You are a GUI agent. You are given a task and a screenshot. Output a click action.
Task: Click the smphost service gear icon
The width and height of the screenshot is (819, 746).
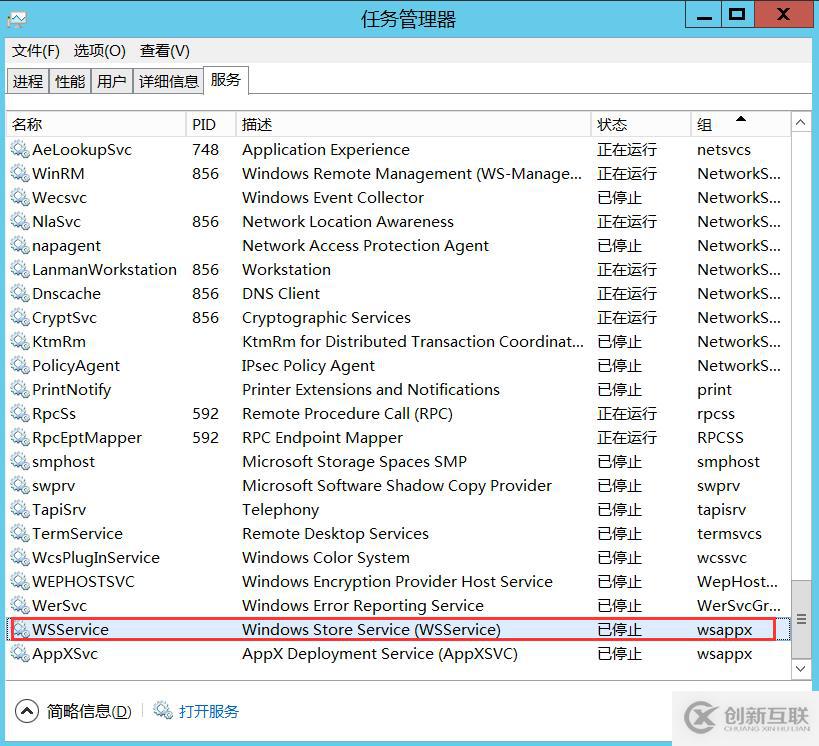point(20,461)
